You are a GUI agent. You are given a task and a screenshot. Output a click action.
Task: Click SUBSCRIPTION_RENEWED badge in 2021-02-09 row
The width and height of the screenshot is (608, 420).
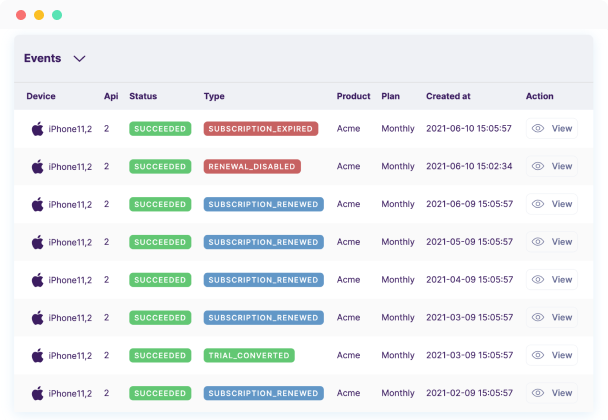(x=264, y=393)
